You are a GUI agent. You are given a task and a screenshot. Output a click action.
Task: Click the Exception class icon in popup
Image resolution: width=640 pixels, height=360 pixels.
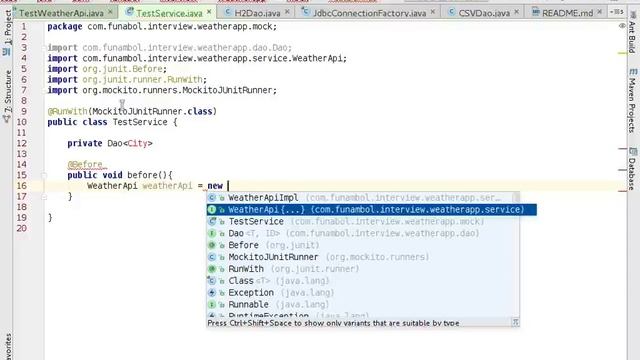tap(212, 293)
